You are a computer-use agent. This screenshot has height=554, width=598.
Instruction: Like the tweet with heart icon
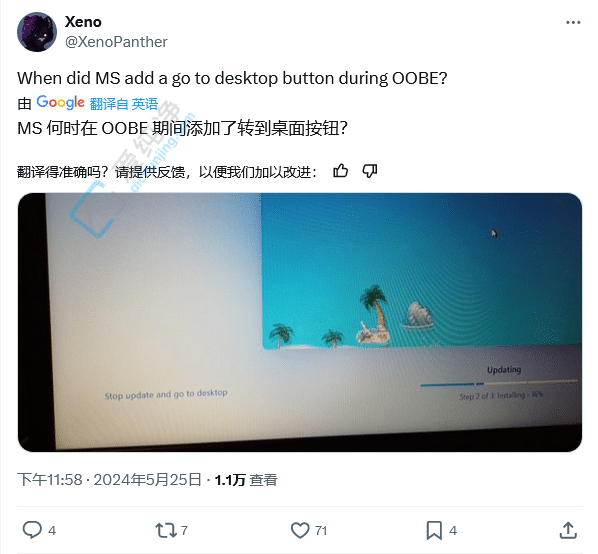click(300, 530)
